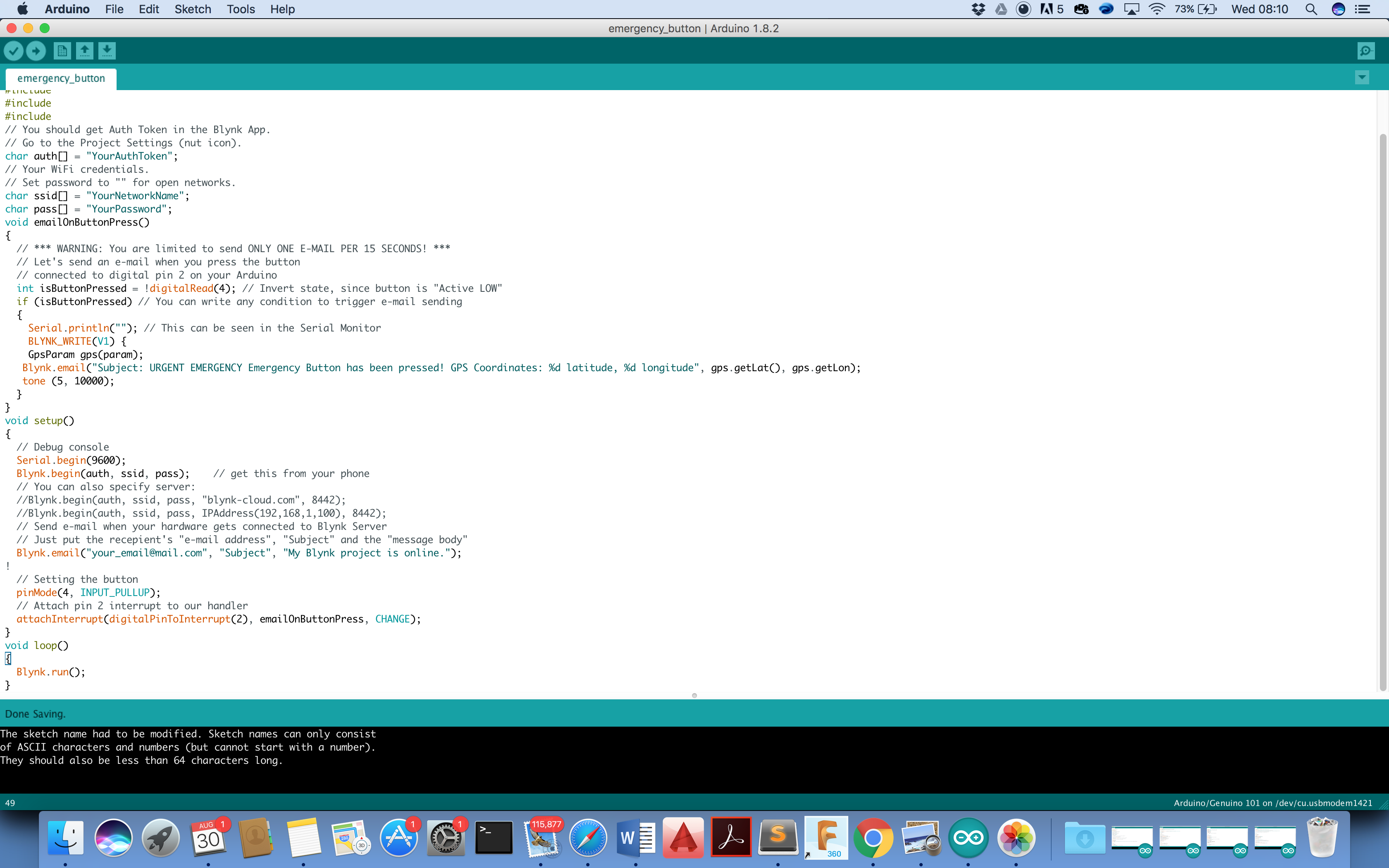Open the Arduino application menu

pos(67,9)
